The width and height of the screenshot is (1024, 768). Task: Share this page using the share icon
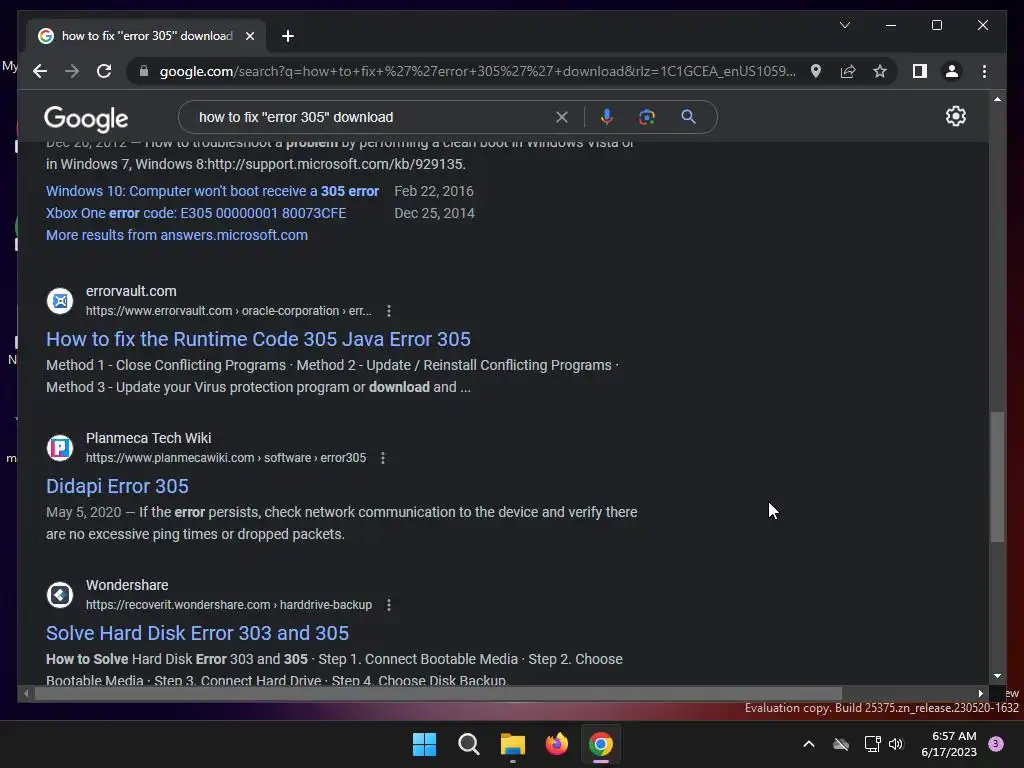coord(848,71)
